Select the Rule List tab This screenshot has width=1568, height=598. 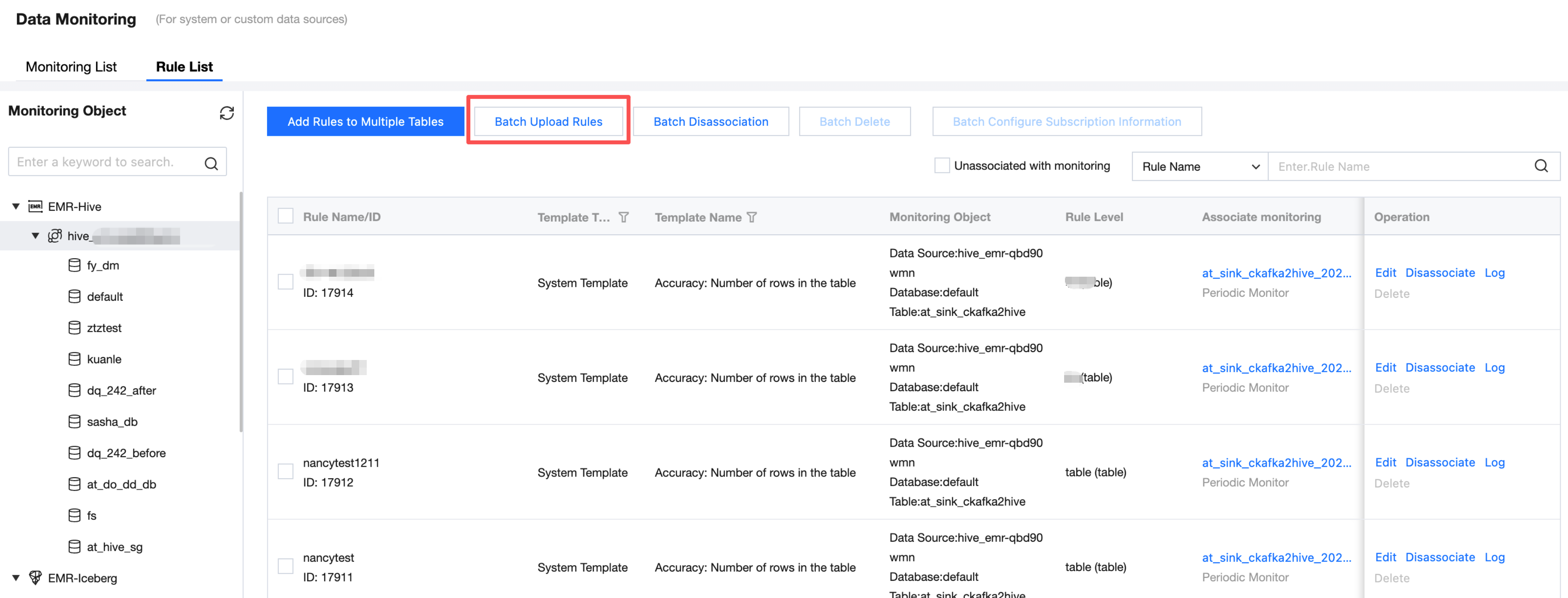tap(184, 67)
